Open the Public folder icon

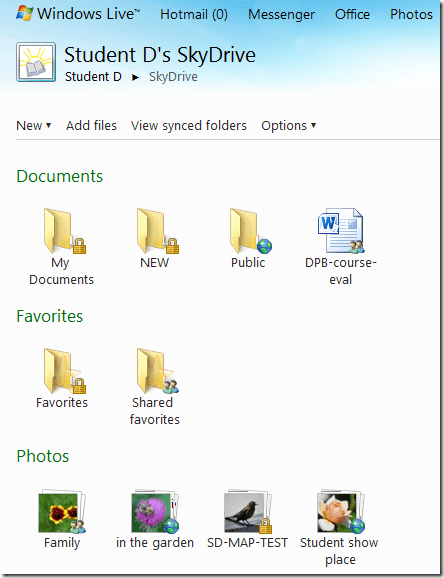coord(250,231)
